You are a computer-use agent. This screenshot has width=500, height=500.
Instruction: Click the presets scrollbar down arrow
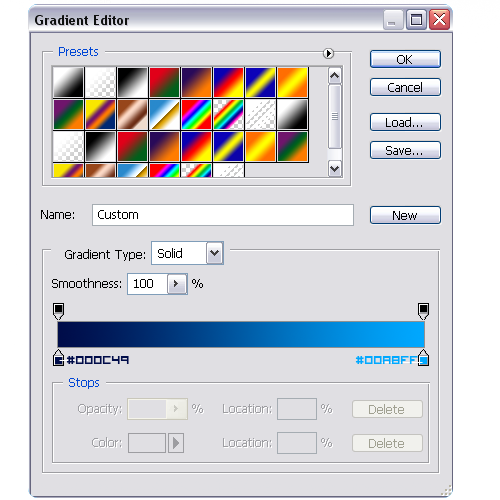tap(334, 169)
